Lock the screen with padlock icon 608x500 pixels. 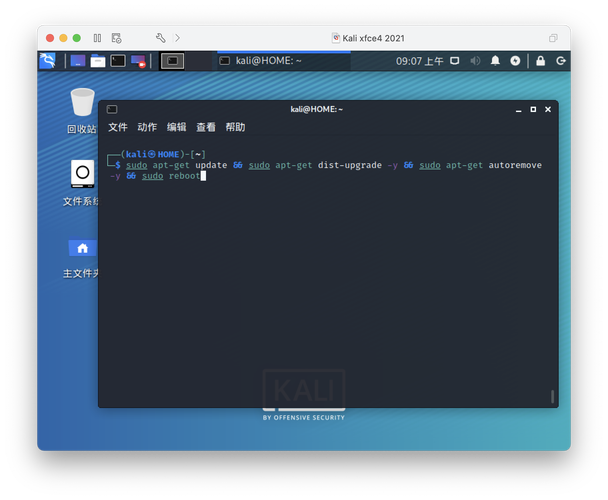click(x=541, y=61)
